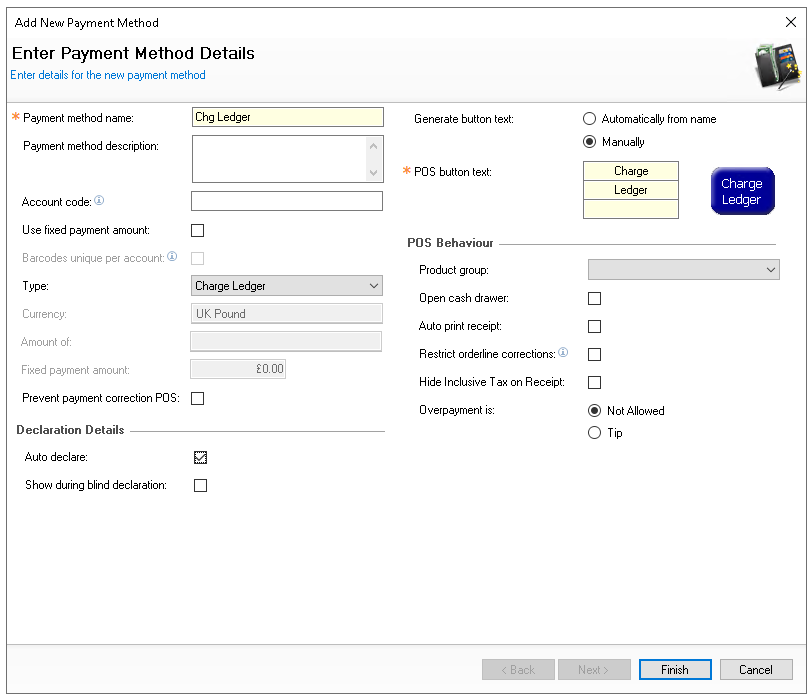The width and height of the screenshot is (811, 697).
Task: Focus the Account code text box
Action: (x=286, y=201)
